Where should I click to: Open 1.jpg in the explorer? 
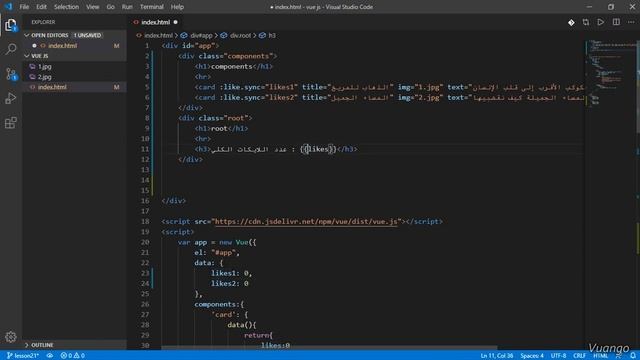click(44, 67)
